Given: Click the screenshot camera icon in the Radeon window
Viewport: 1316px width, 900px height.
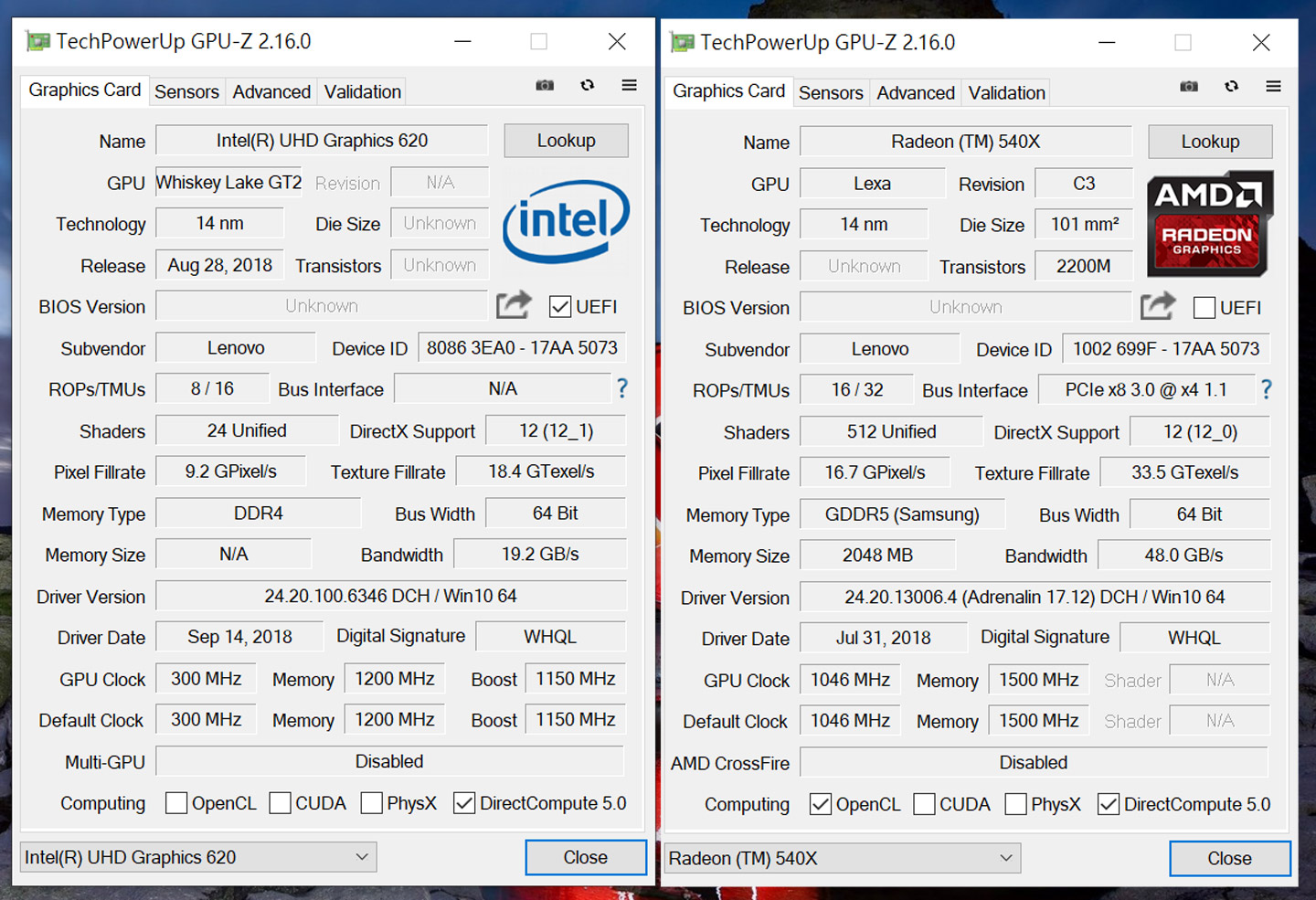Looking at the screenshot, I should [1189, 86].
